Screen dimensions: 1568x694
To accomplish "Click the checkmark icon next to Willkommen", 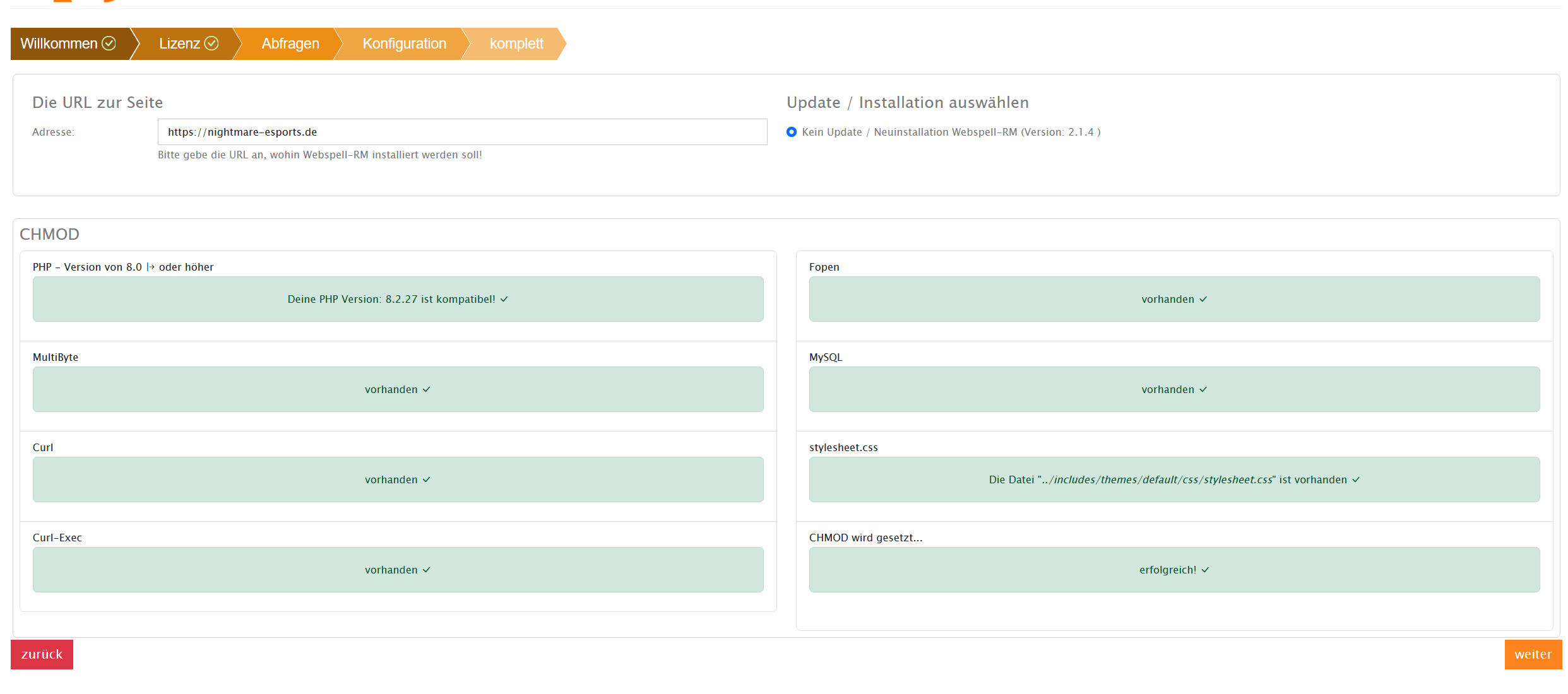I will click(109, 44).
